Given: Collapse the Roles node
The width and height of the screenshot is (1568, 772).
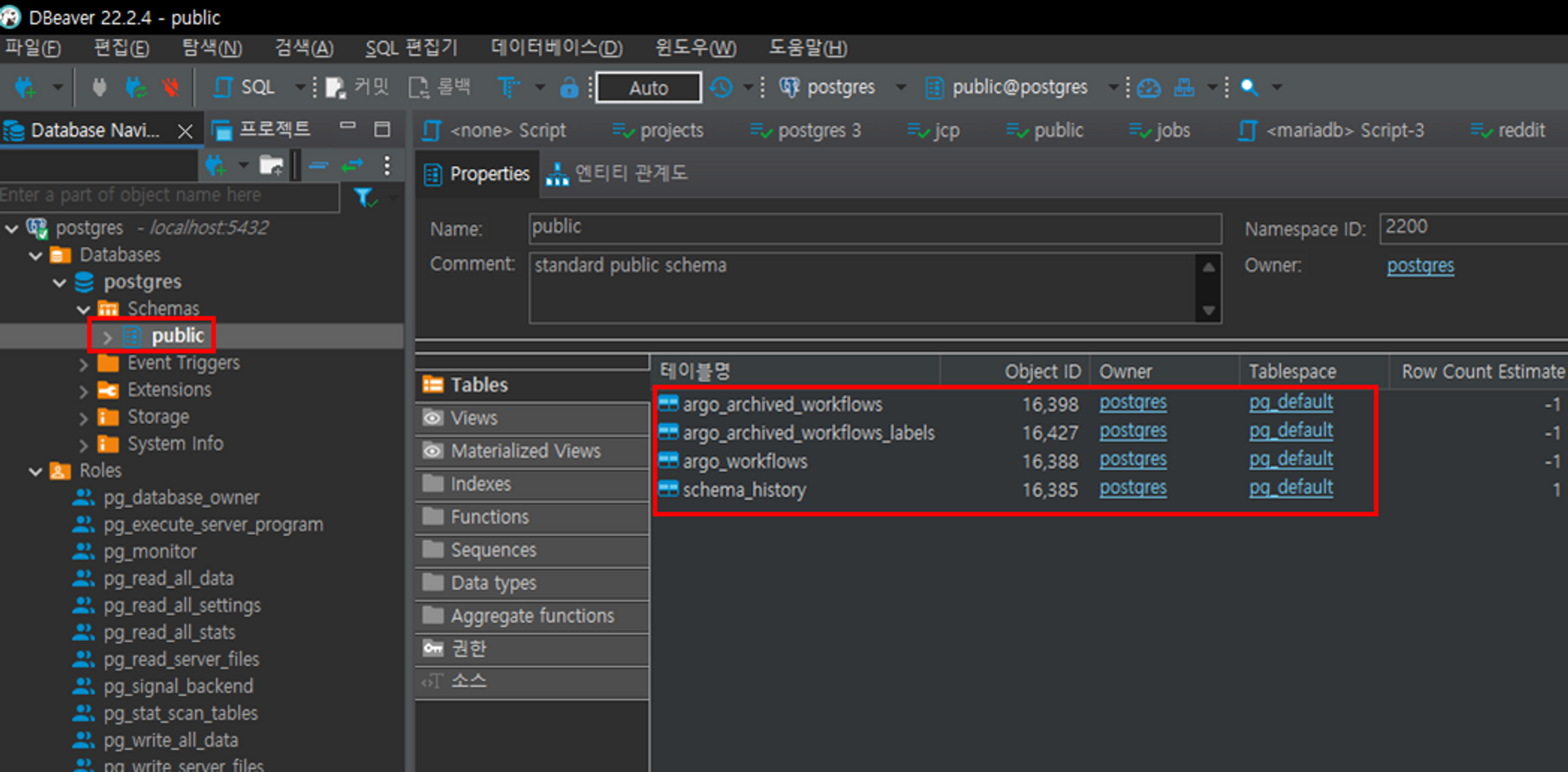Looking at the screenshot, I should [35, 471].
